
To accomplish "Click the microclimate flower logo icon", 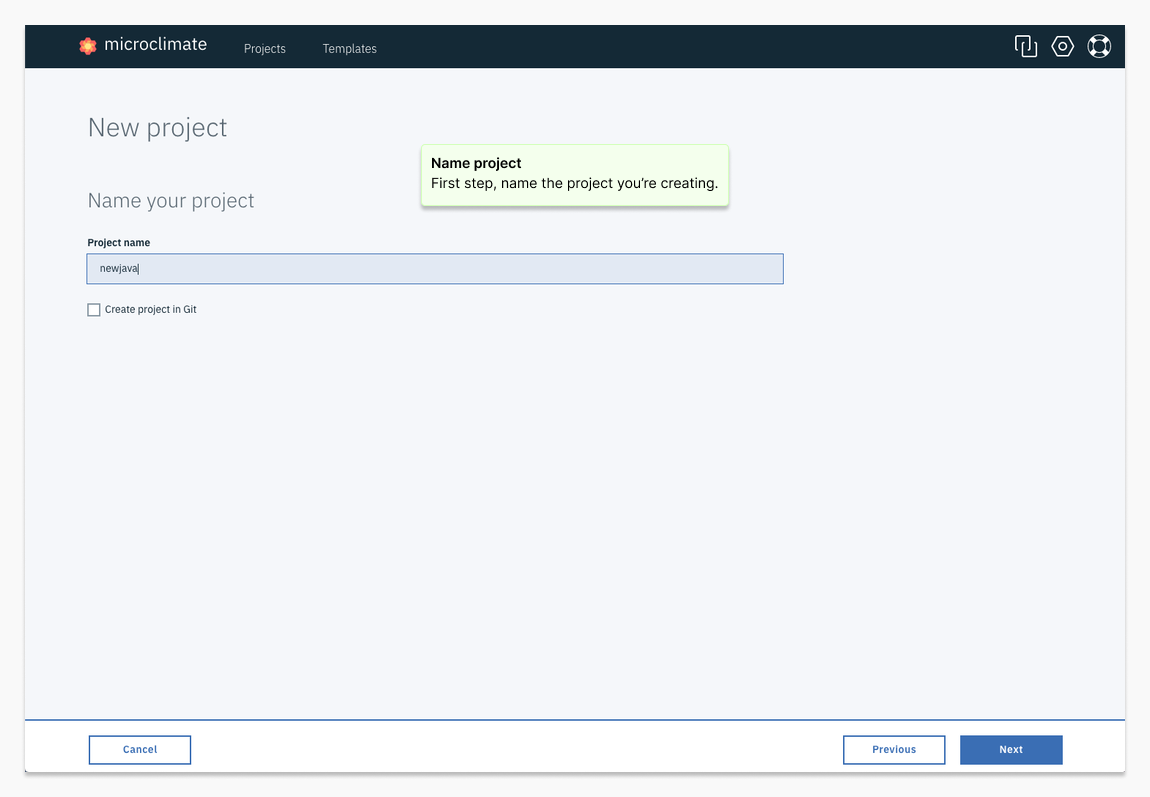I will [88, 45].
